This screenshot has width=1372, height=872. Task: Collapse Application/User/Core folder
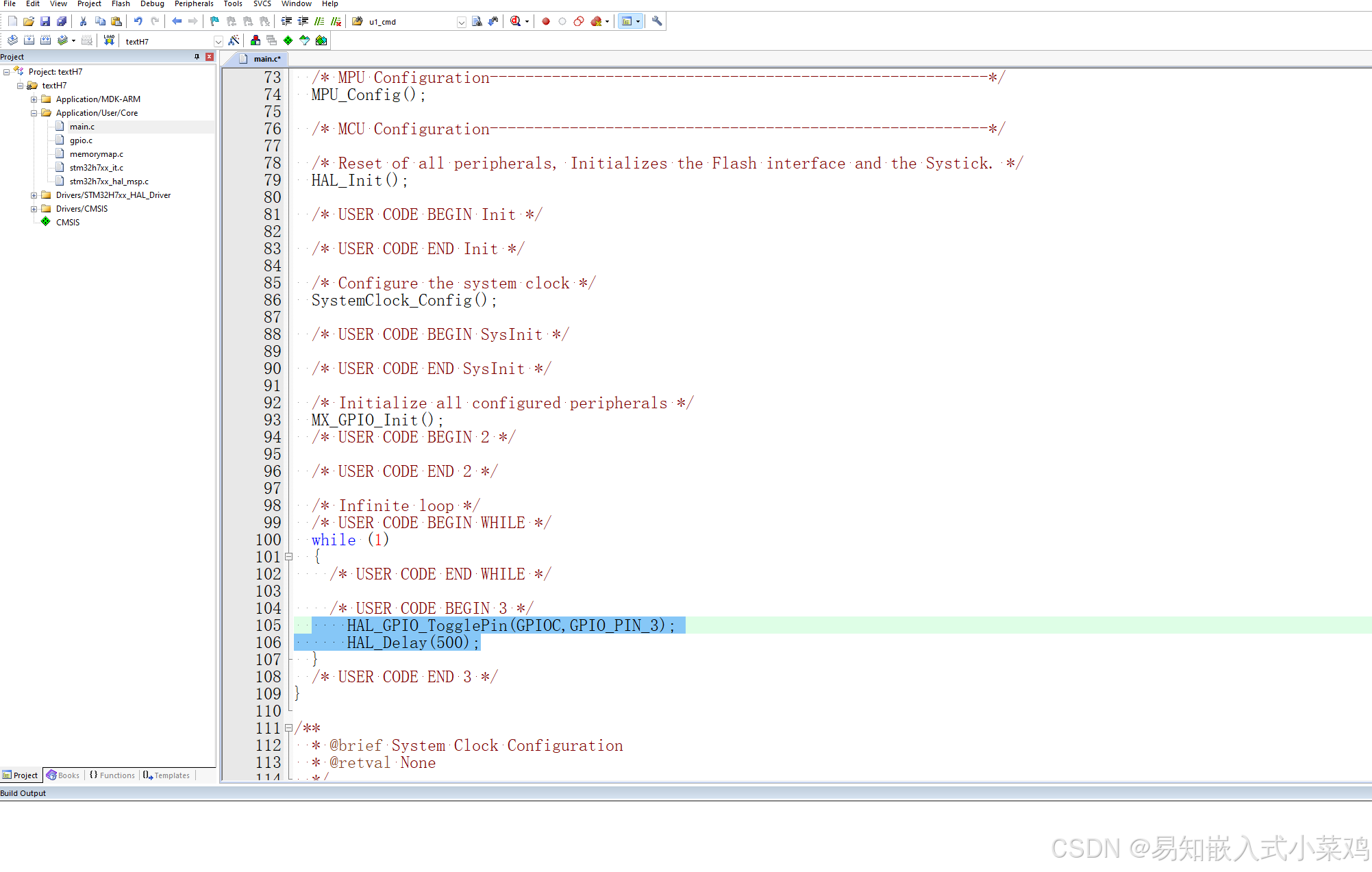click(x=34, y=113)
